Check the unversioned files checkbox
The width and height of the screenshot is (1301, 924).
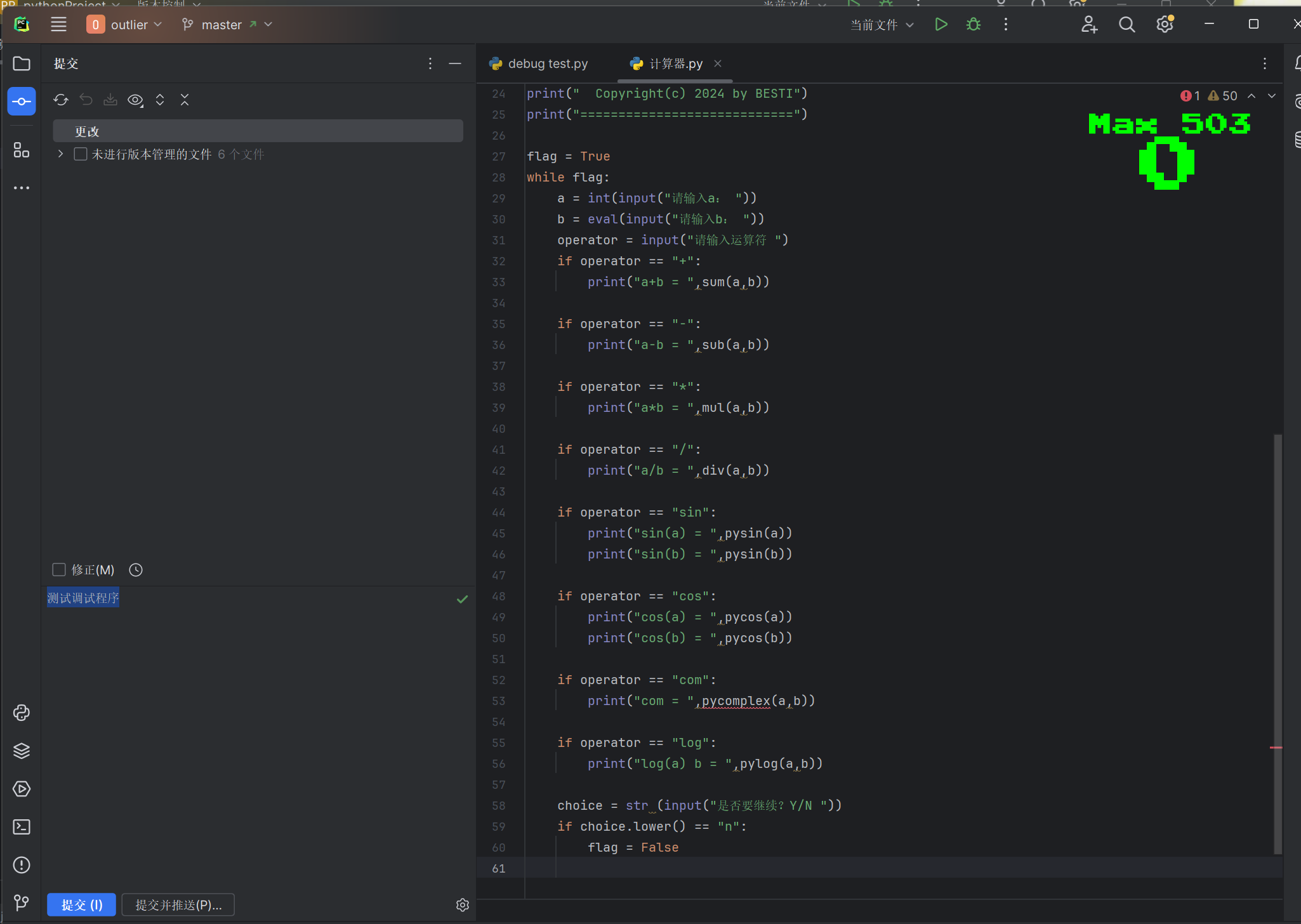coord(81,154)
